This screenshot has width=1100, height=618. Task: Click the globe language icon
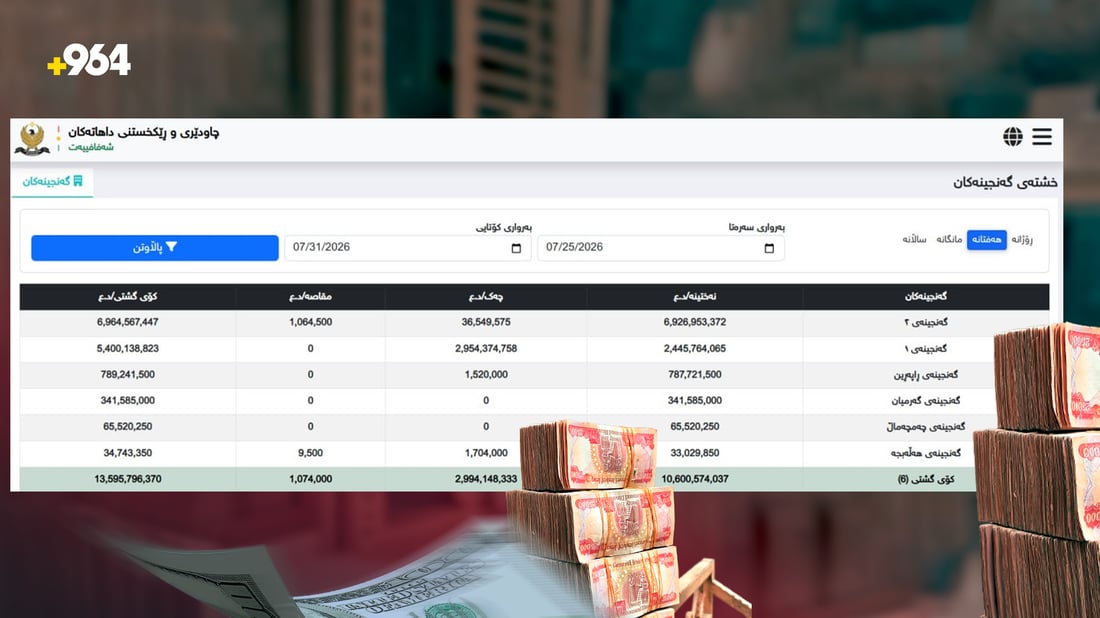[1012, 137]
